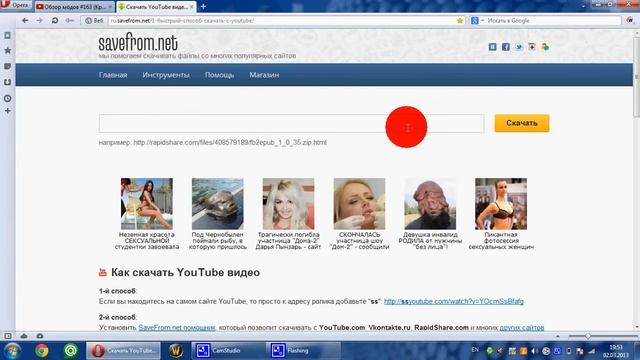Open bookmarks panel star in sidebar

coord(7,51)
